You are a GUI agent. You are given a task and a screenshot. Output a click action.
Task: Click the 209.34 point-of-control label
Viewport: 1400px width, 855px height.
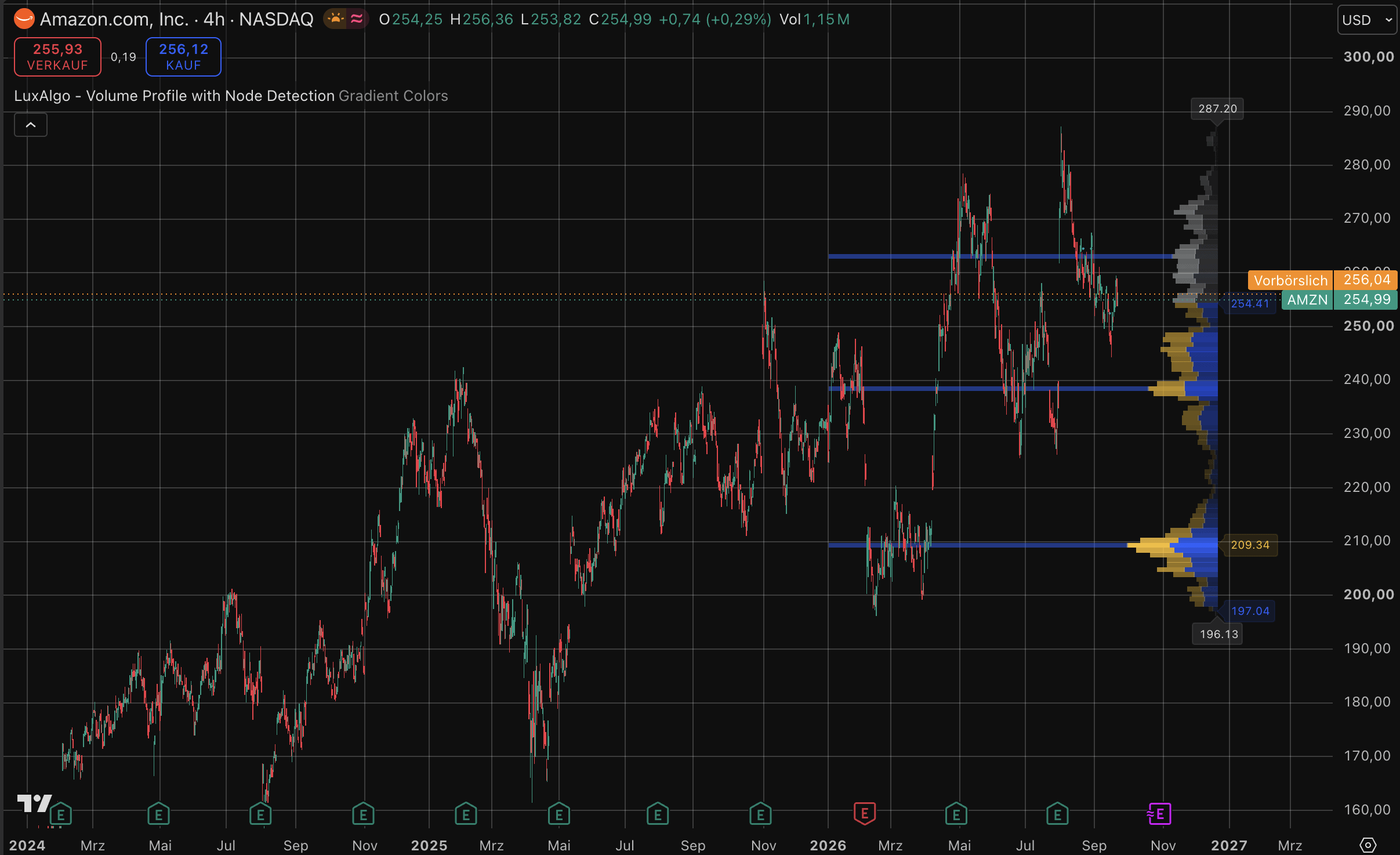point(1250,545)
